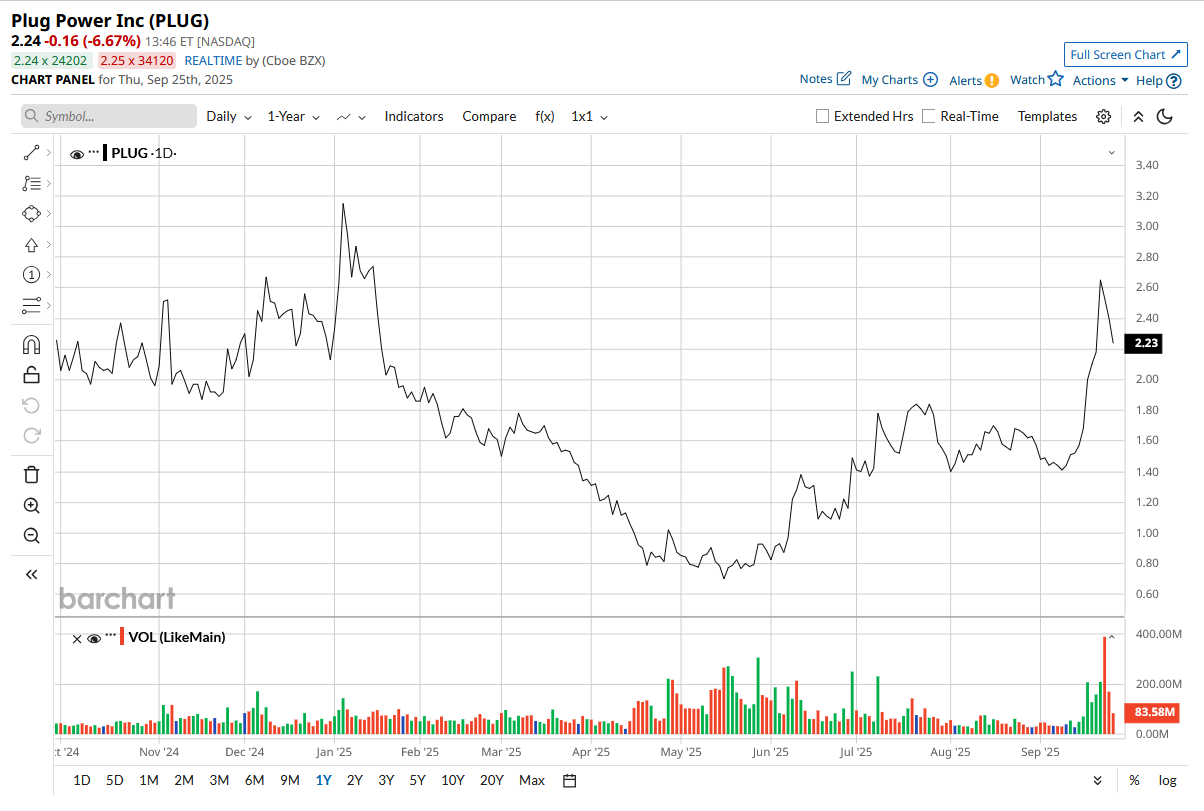The width and height of the screenshot is (1204, 811).
Task: Switch range to 3M
Action: tap(219, 780)
